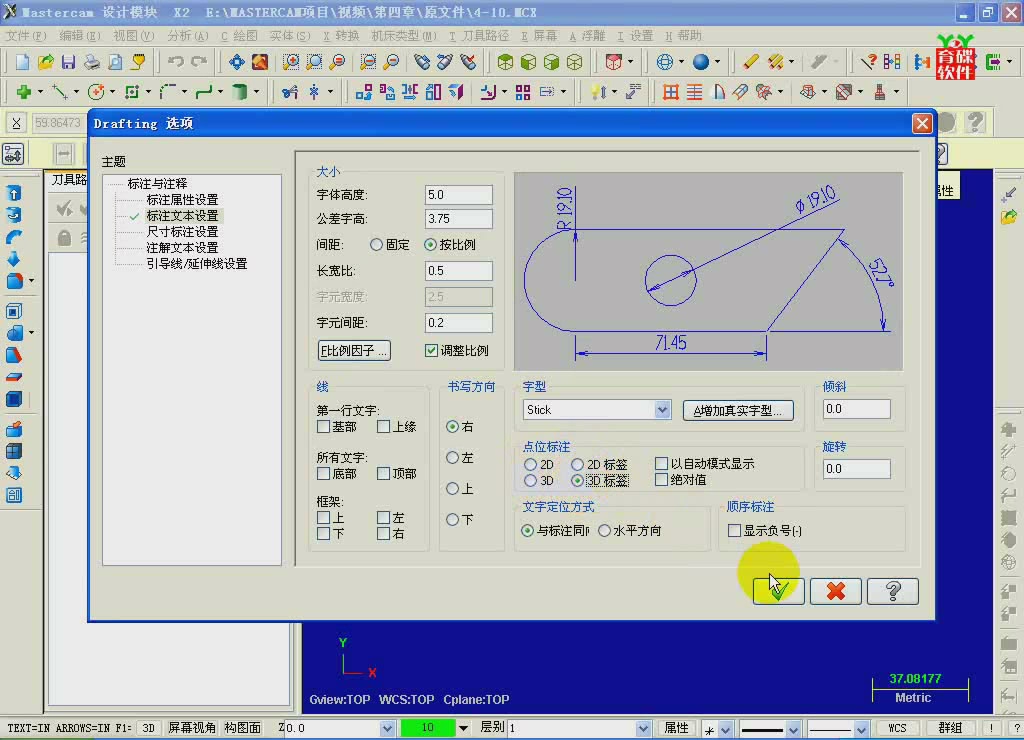
Task: Click the Create line icon
Action: [x=59, y=92]
